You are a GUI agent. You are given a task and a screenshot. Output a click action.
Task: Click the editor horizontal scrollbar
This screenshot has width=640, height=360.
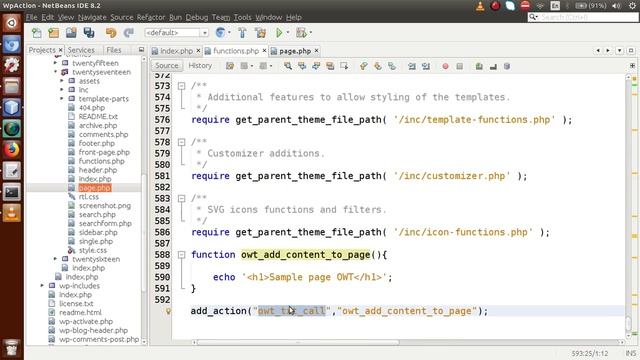[298, 342]
